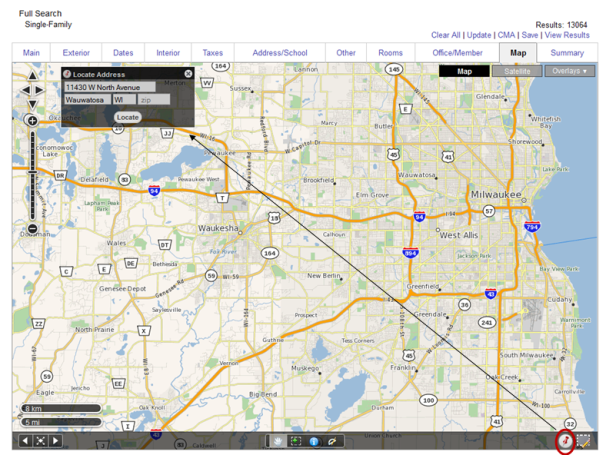600x455 pixels.
Task: Switch to Satellite view mode
Action: (517, 71)
